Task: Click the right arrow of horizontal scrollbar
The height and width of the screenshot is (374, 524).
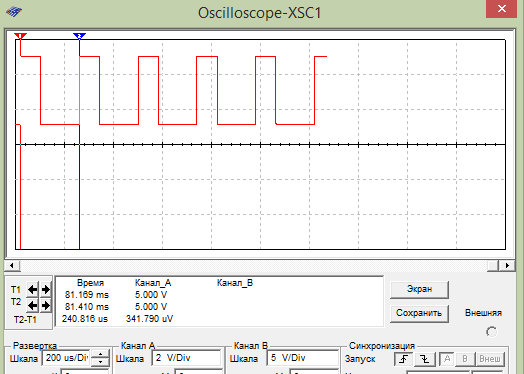Action: (x=507, y=265)
